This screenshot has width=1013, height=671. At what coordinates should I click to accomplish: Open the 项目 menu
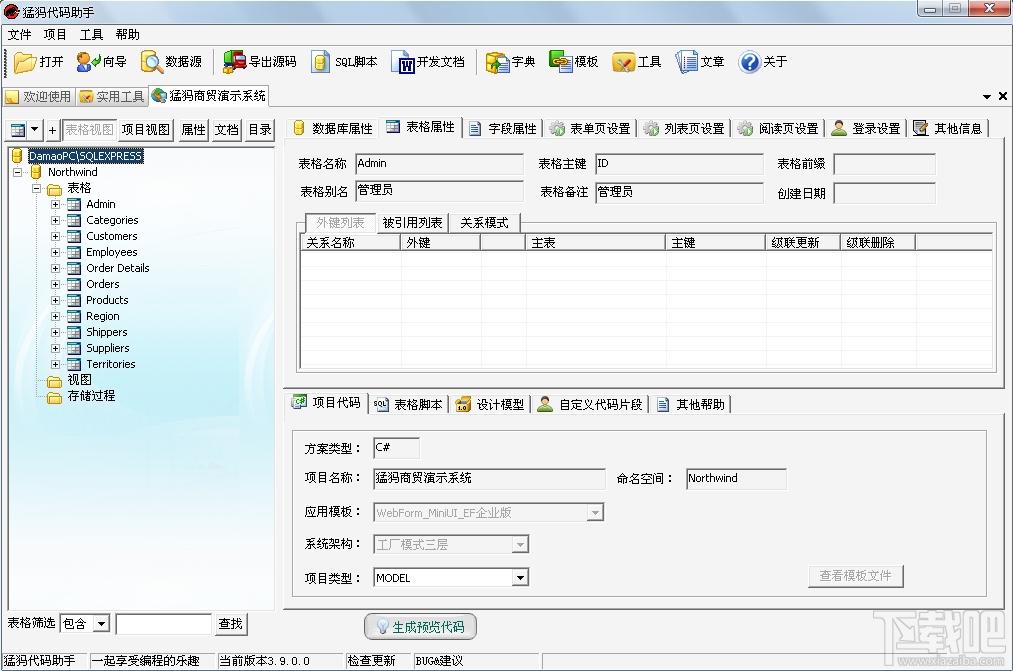tap(55, 35)
